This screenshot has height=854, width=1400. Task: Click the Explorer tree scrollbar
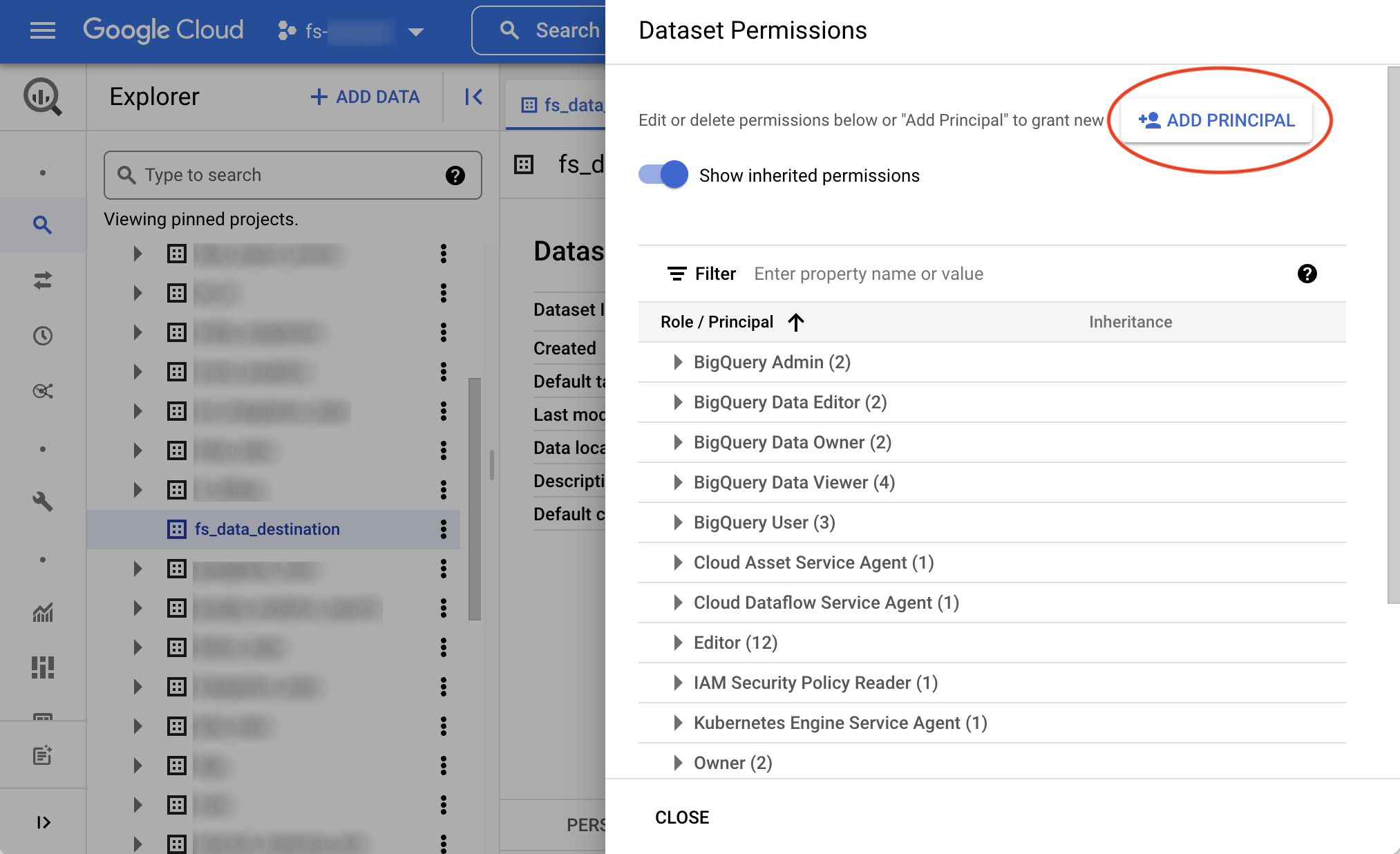point(474,499)
